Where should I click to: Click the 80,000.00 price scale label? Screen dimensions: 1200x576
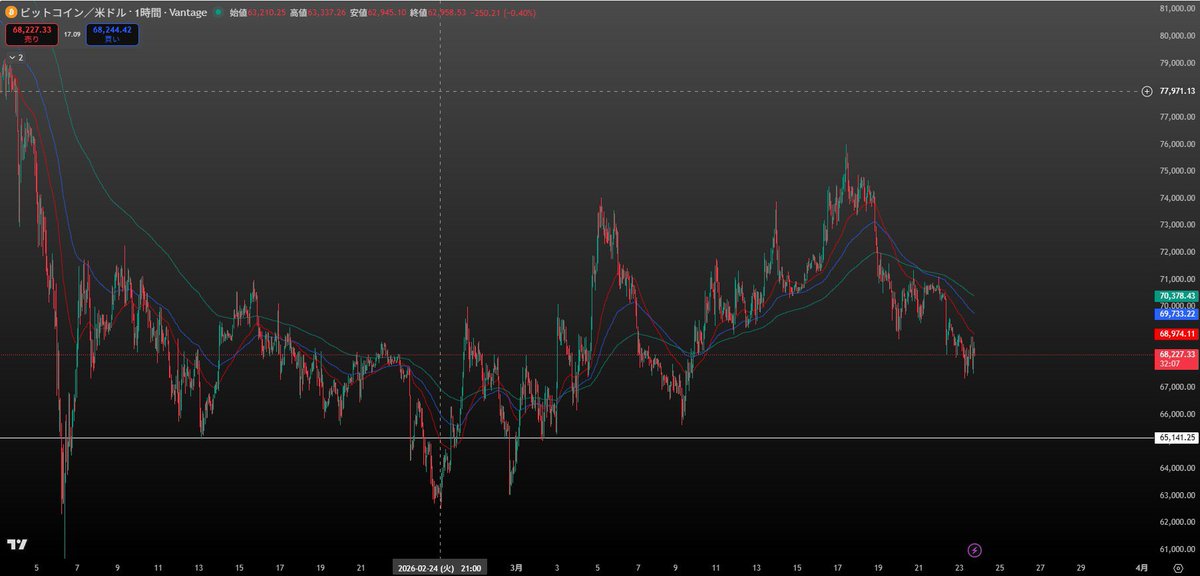point(1178,36)
